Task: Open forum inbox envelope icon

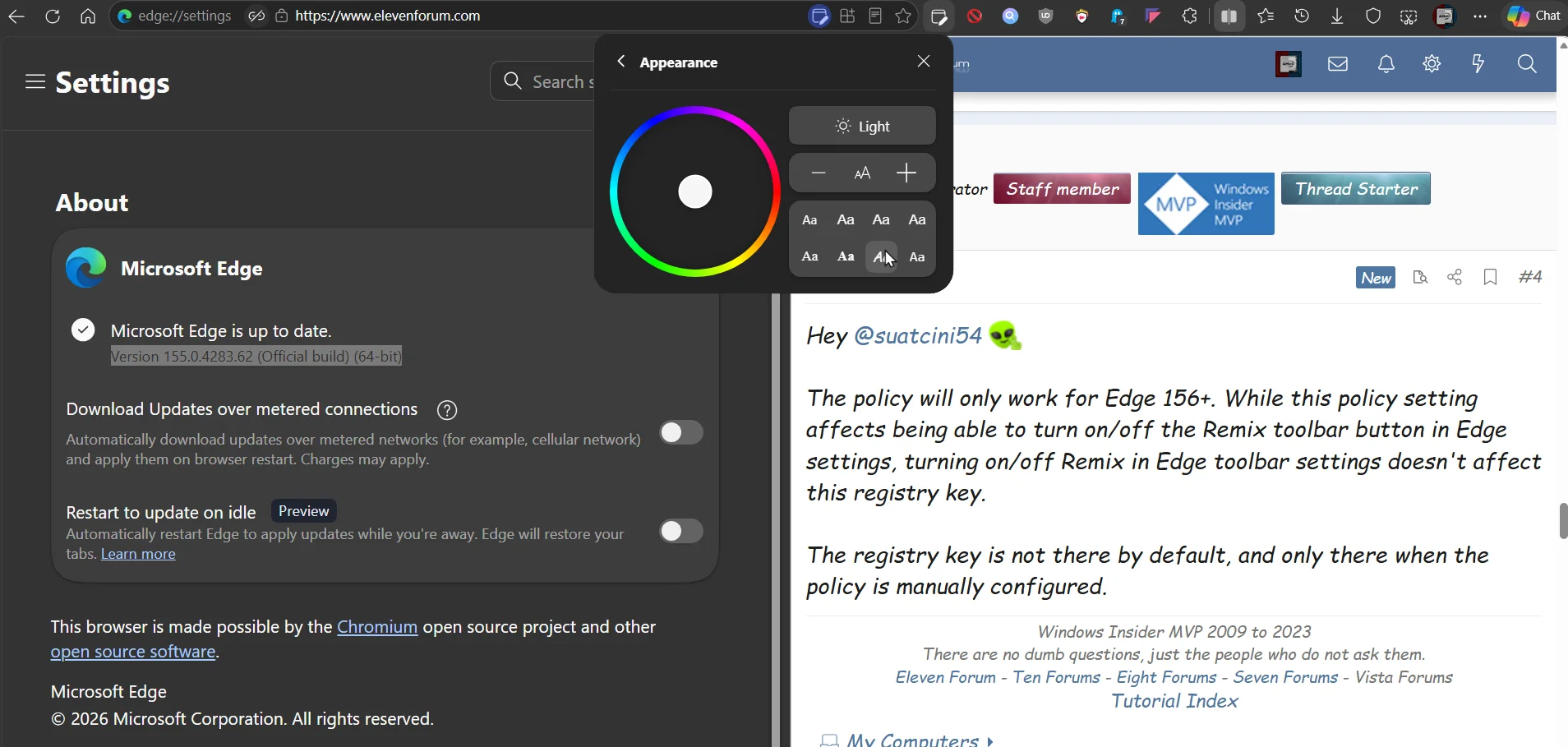Action: (1338, 64)
